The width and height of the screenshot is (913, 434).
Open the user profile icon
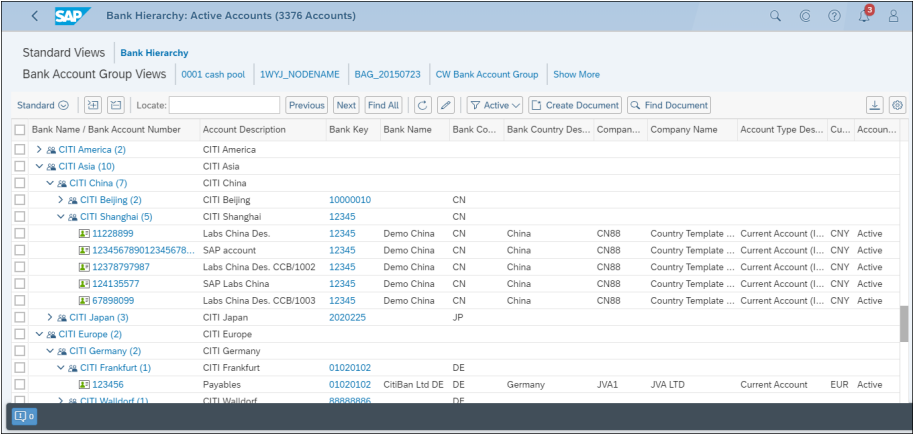(x=893, y=16)
